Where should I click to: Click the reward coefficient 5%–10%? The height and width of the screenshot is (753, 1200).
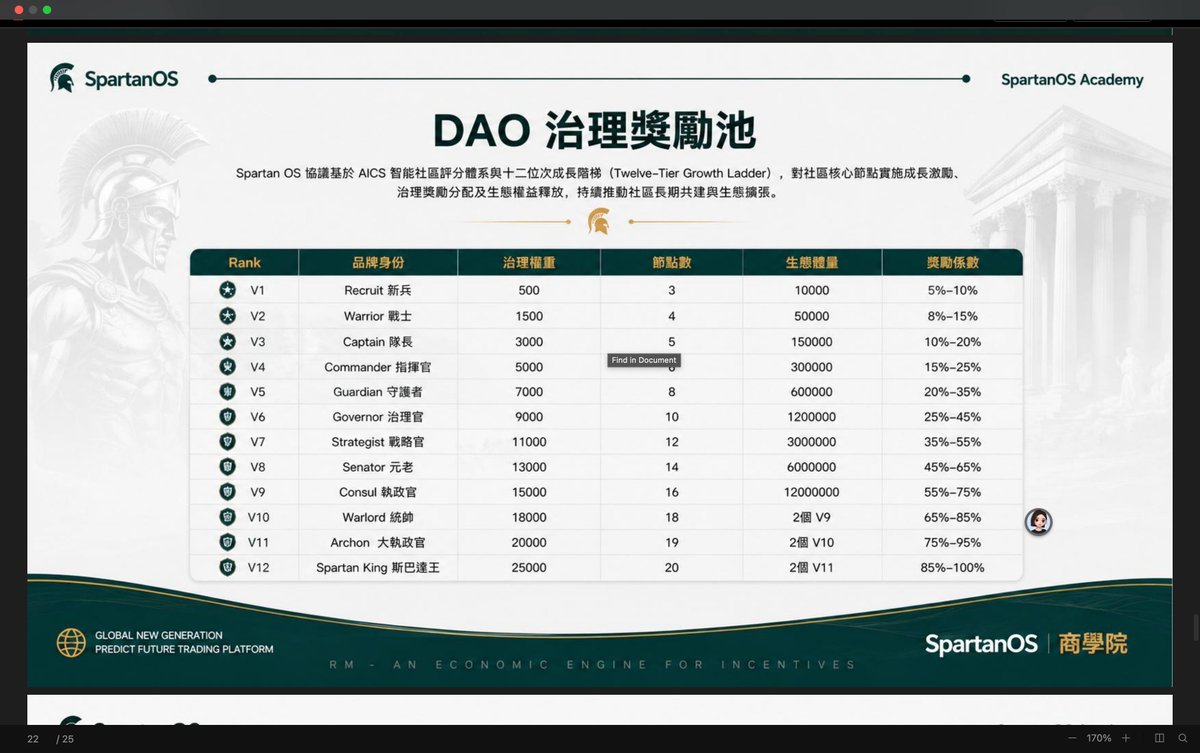point(952,291)
